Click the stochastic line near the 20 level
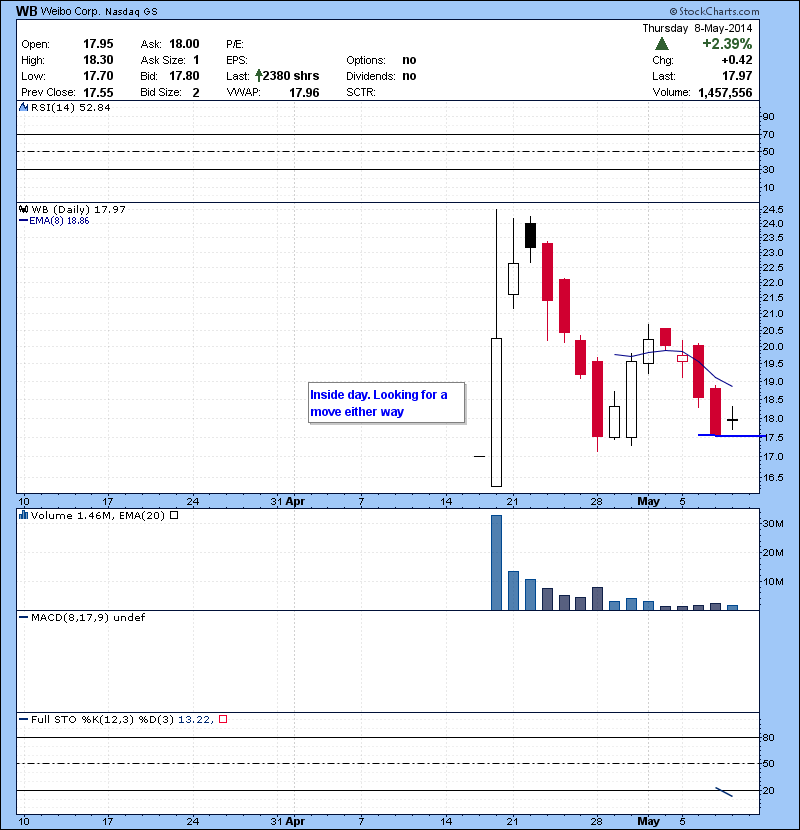Image resolution: width=800 pixels, height=830 pixels. 724,792
